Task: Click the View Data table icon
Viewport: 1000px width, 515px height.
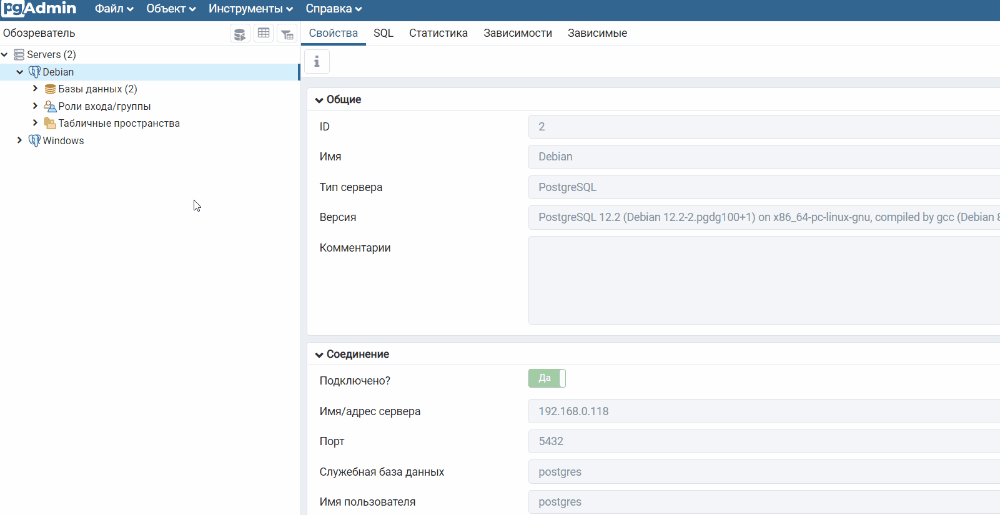Action: [x=264, y=34]
